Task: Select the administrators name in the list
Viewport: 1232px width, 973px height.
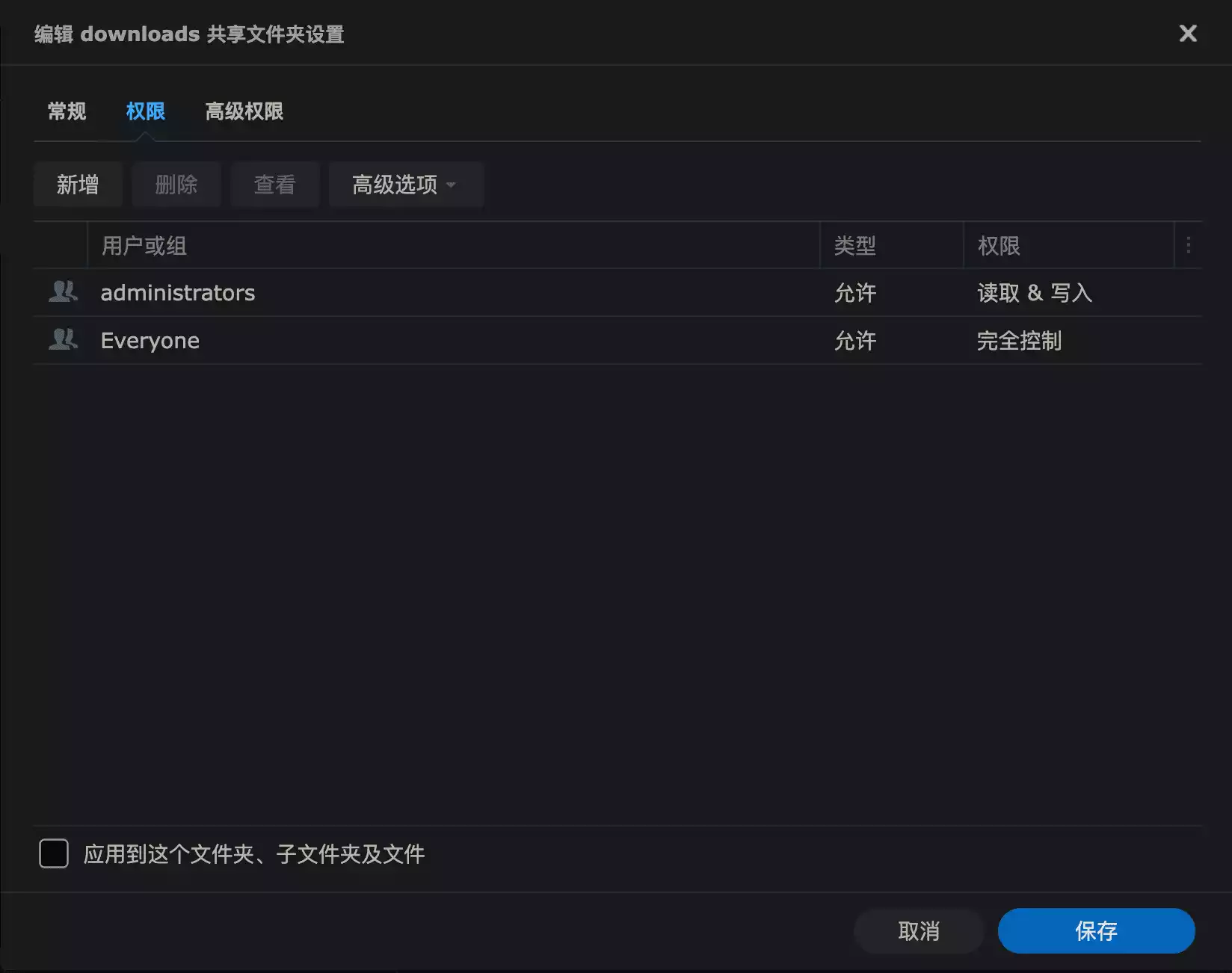Action: (178, 293)
